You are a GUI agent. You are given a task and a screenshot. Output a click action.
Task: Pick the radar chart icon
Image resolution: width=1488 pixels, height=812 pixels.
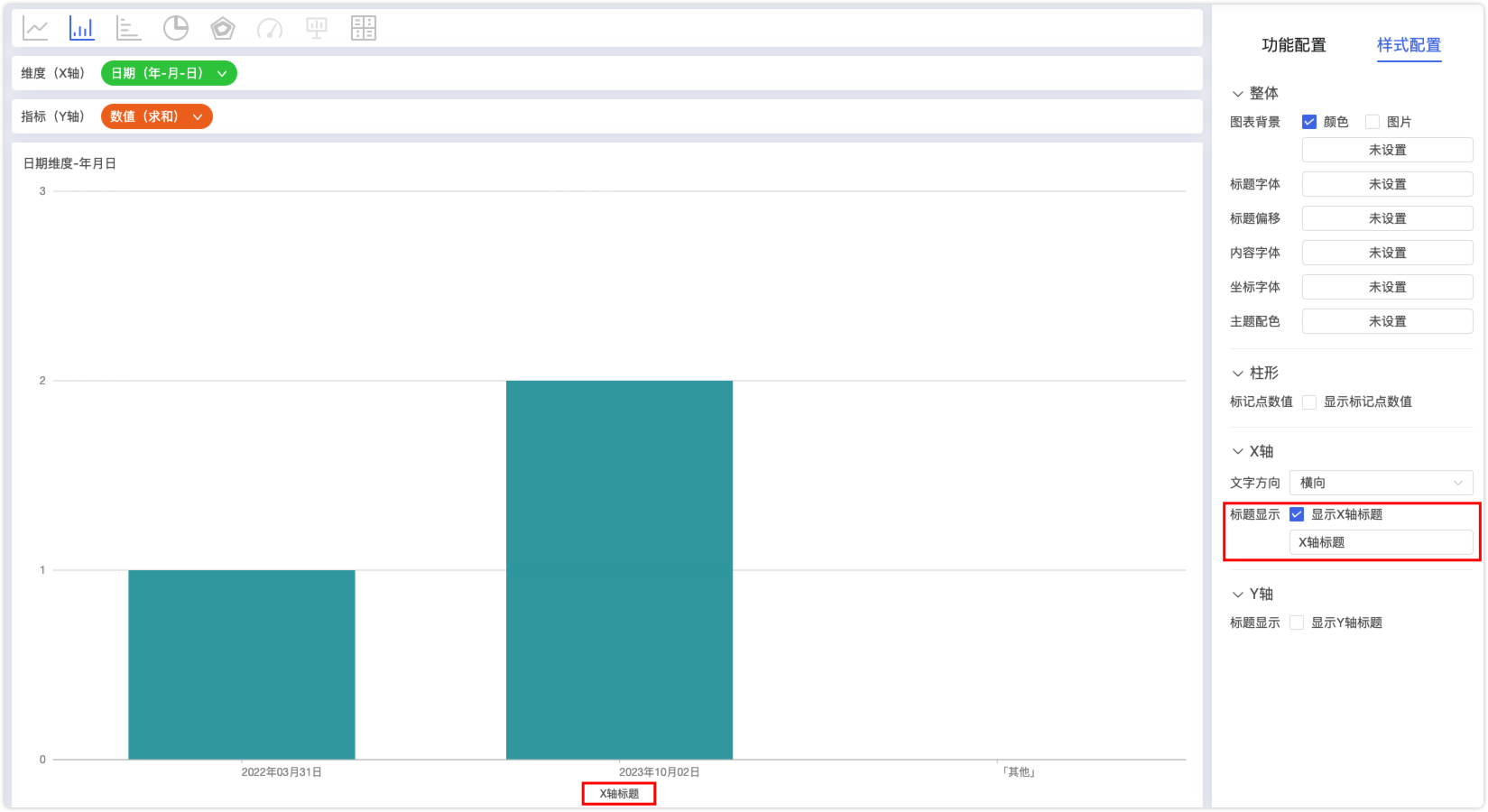[223, 29]
